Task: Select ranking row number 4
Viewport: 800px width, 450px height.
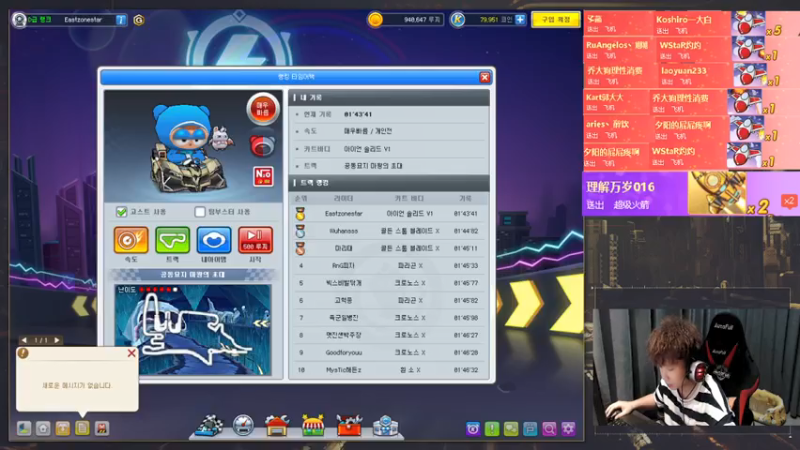Action: click(389, 265)
